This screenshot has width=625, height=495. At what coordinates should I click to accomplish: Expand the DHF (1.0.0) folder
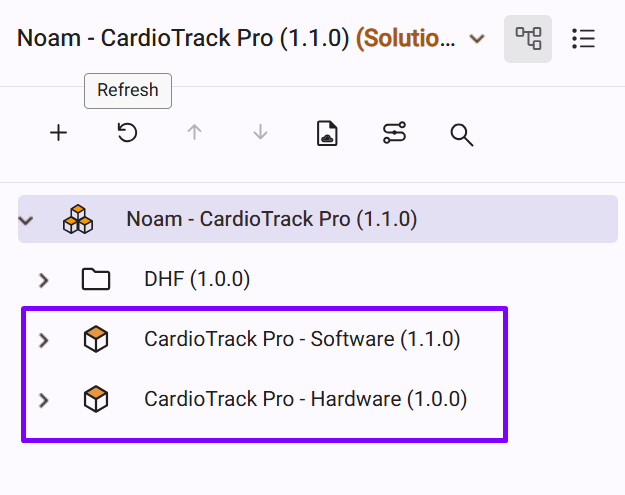click(x=43, y=279)
